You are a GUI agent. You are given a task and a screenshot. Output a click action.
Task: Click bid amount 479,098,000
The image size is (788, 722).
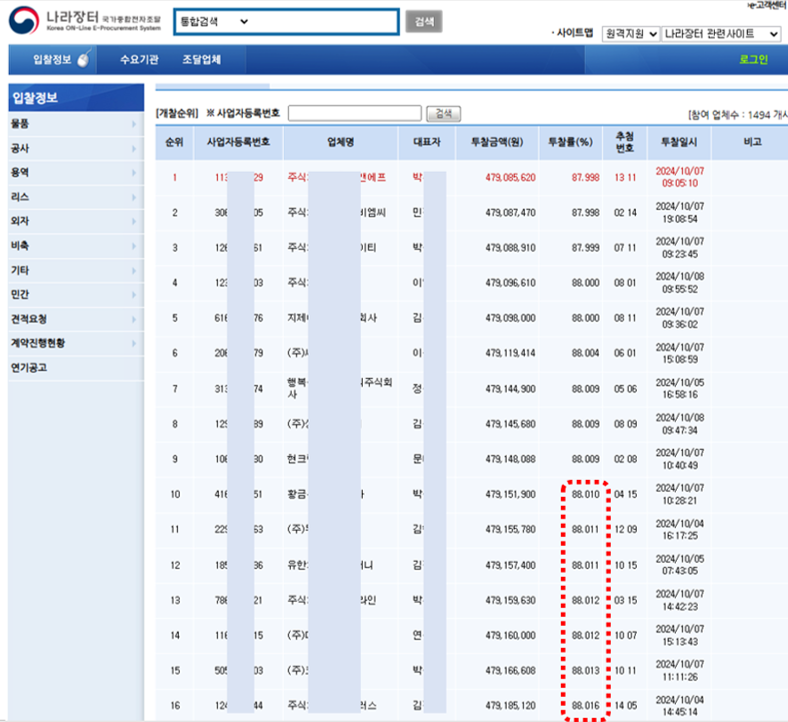[x=511, y=318]
